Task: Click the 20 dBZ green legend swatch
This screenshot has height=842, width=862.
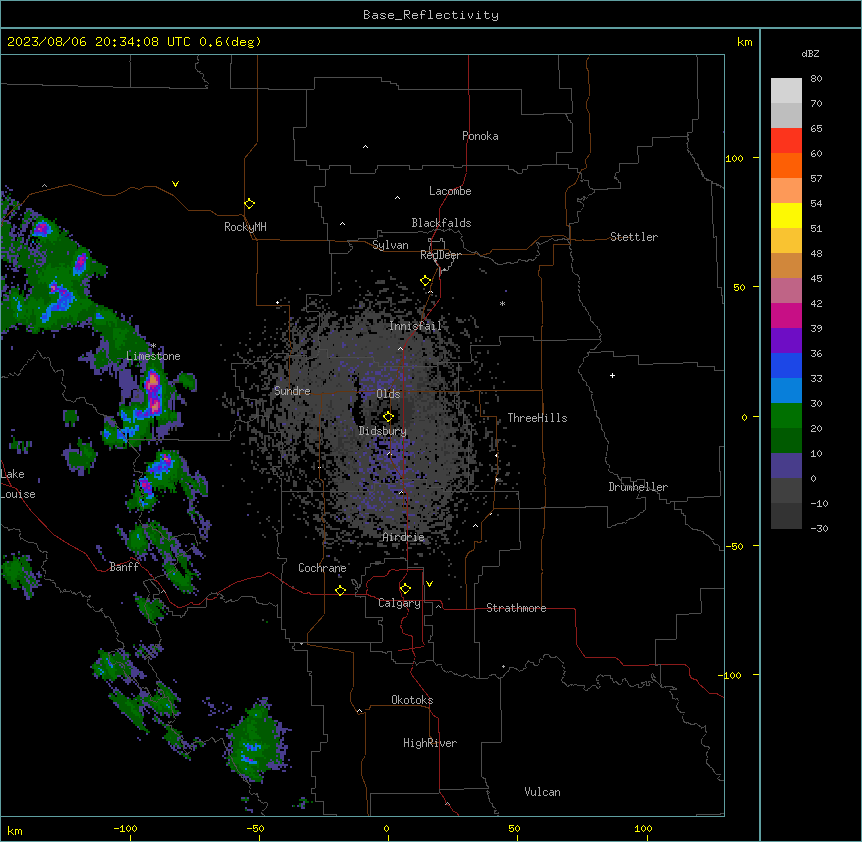Action: pyautogui.click(x=786, y=416)
